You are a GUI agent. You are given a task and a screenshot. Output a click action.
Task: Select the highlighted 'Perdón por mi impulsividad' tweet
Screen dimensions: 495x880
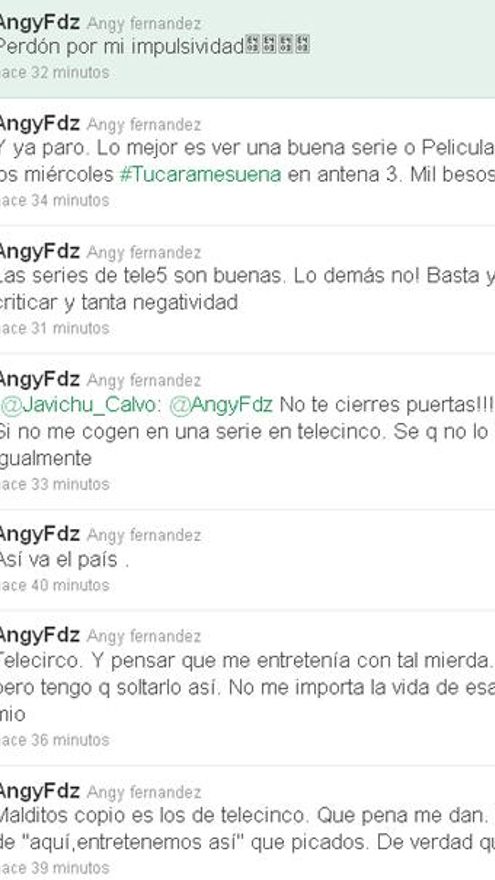click(x=248, y=49)
